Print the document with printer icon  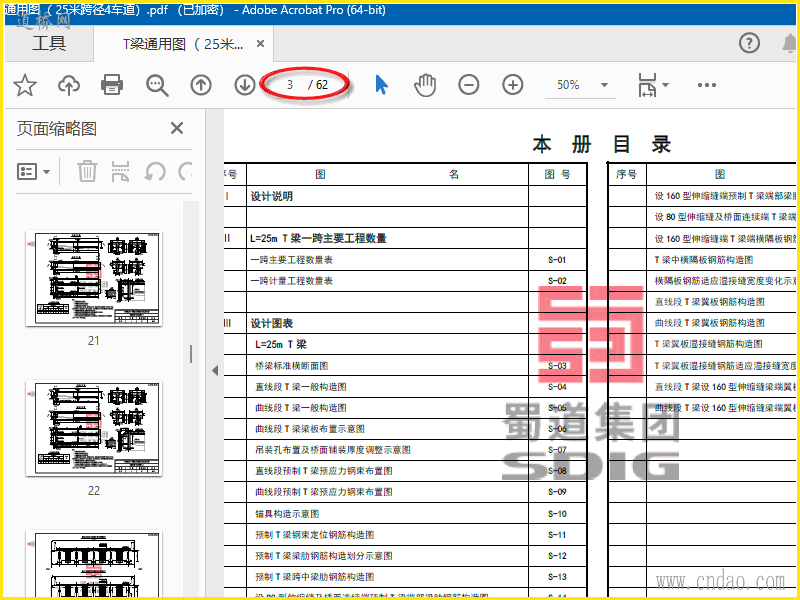(112, 85)
